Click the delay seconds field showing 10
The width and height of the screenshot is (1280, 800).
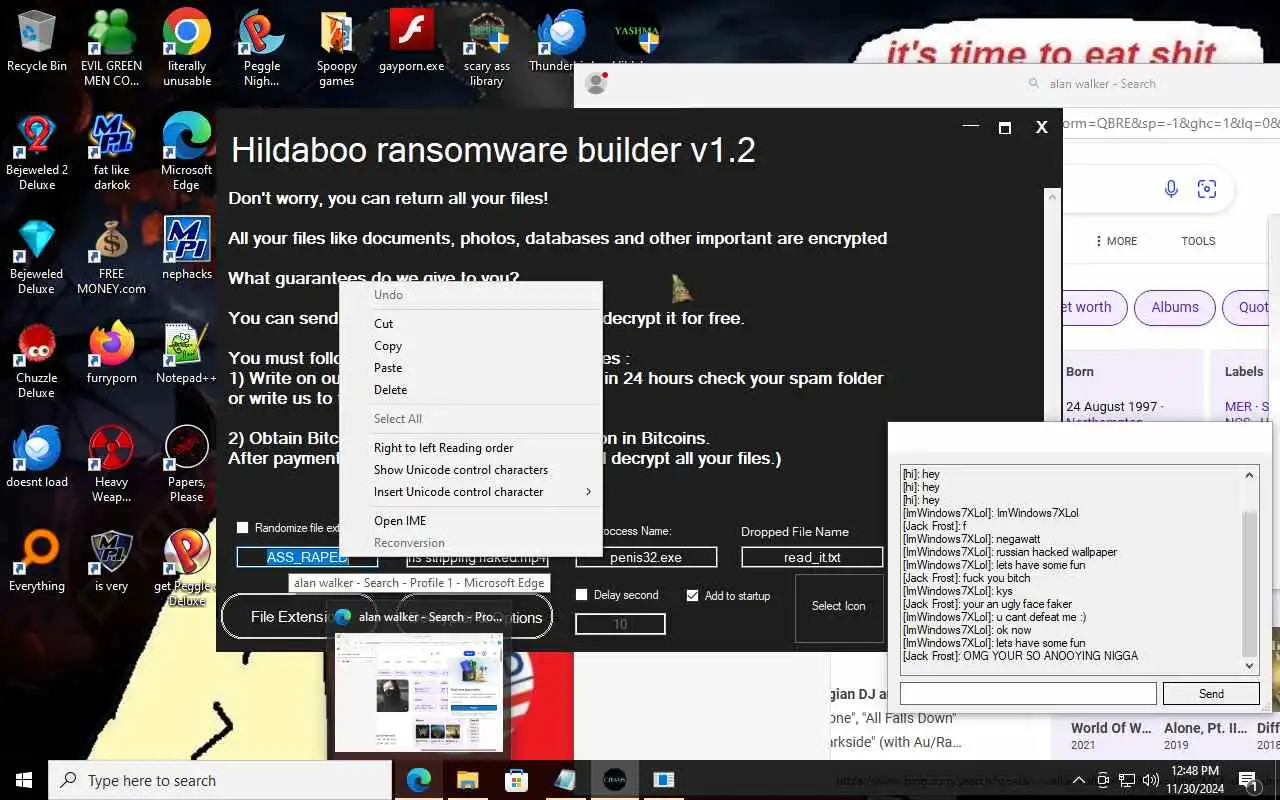click(x=620, y=624)
